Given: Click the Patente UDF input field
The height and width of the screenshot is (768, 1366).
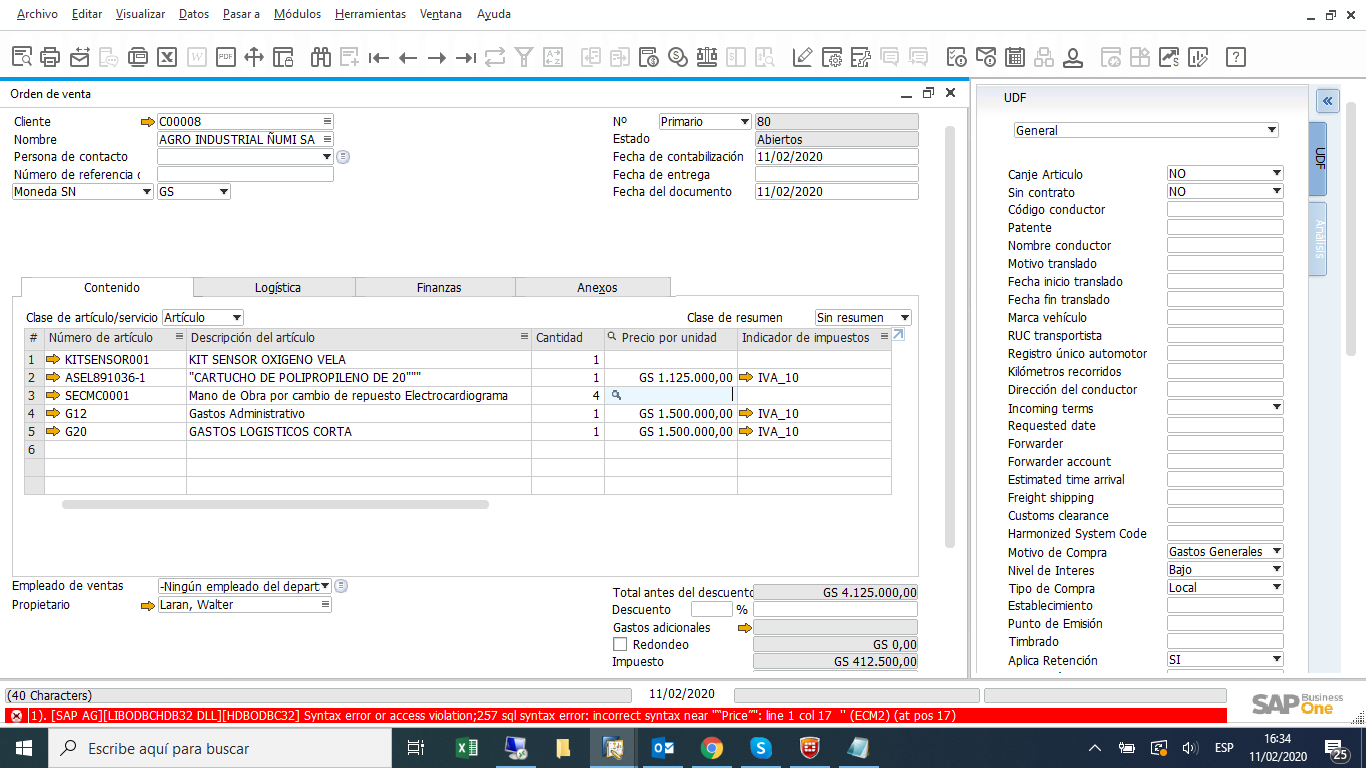Looking at the screenshot, I should pos(1225,228).
